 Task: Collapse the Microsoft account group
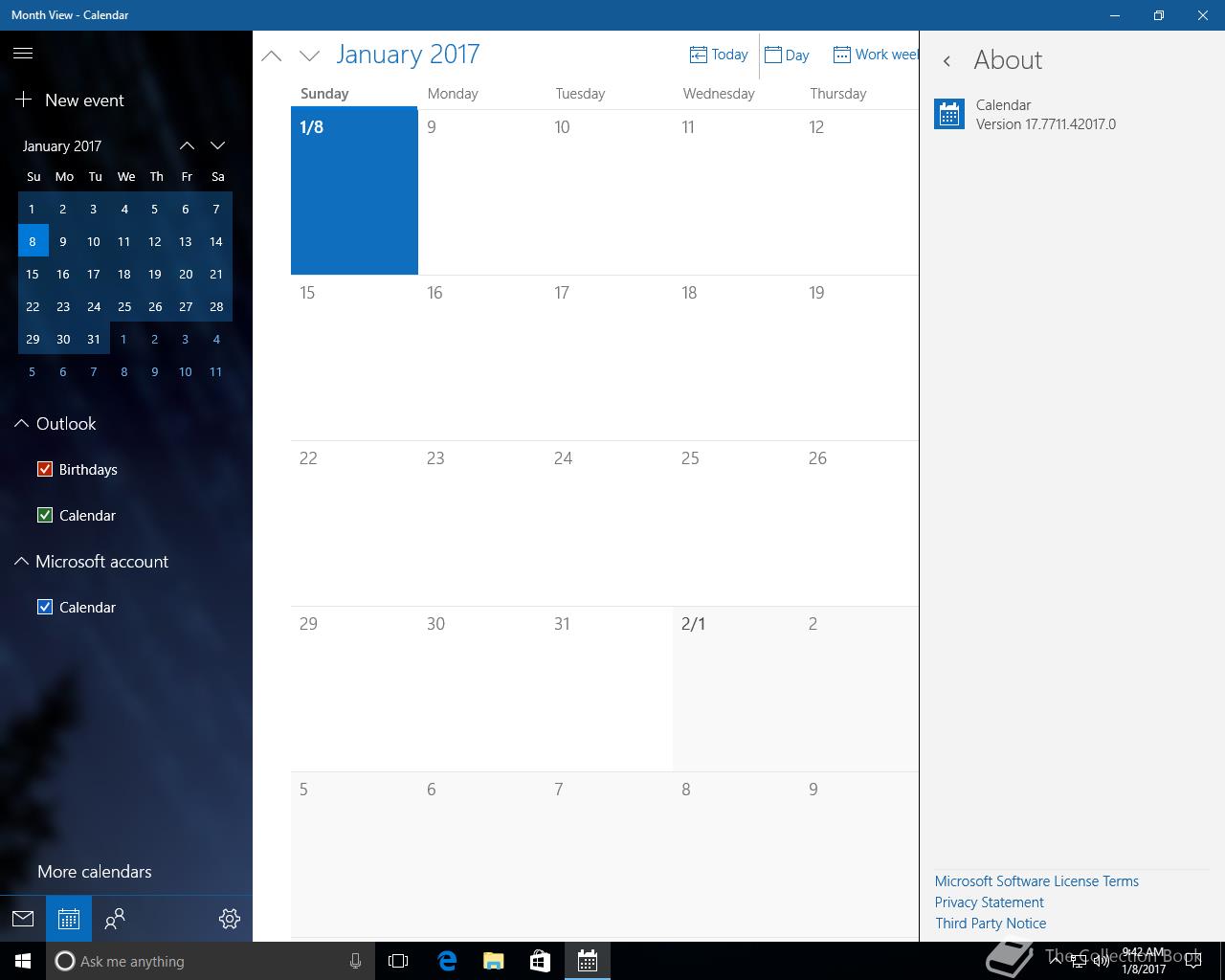pyautogui.click(x=21, y=561)
